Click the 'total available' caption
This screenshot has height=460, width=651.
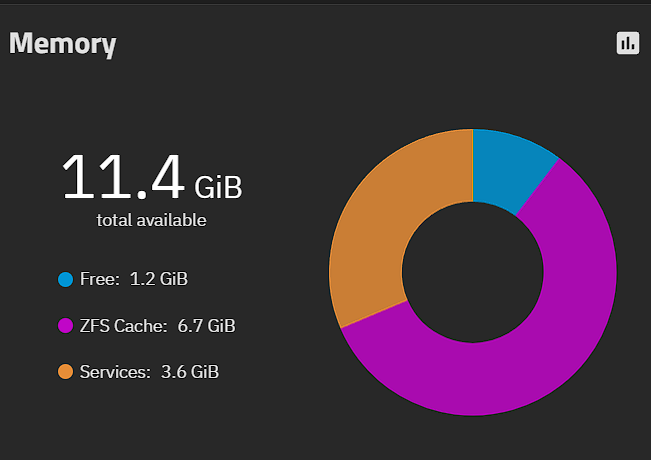click(152, 220)
